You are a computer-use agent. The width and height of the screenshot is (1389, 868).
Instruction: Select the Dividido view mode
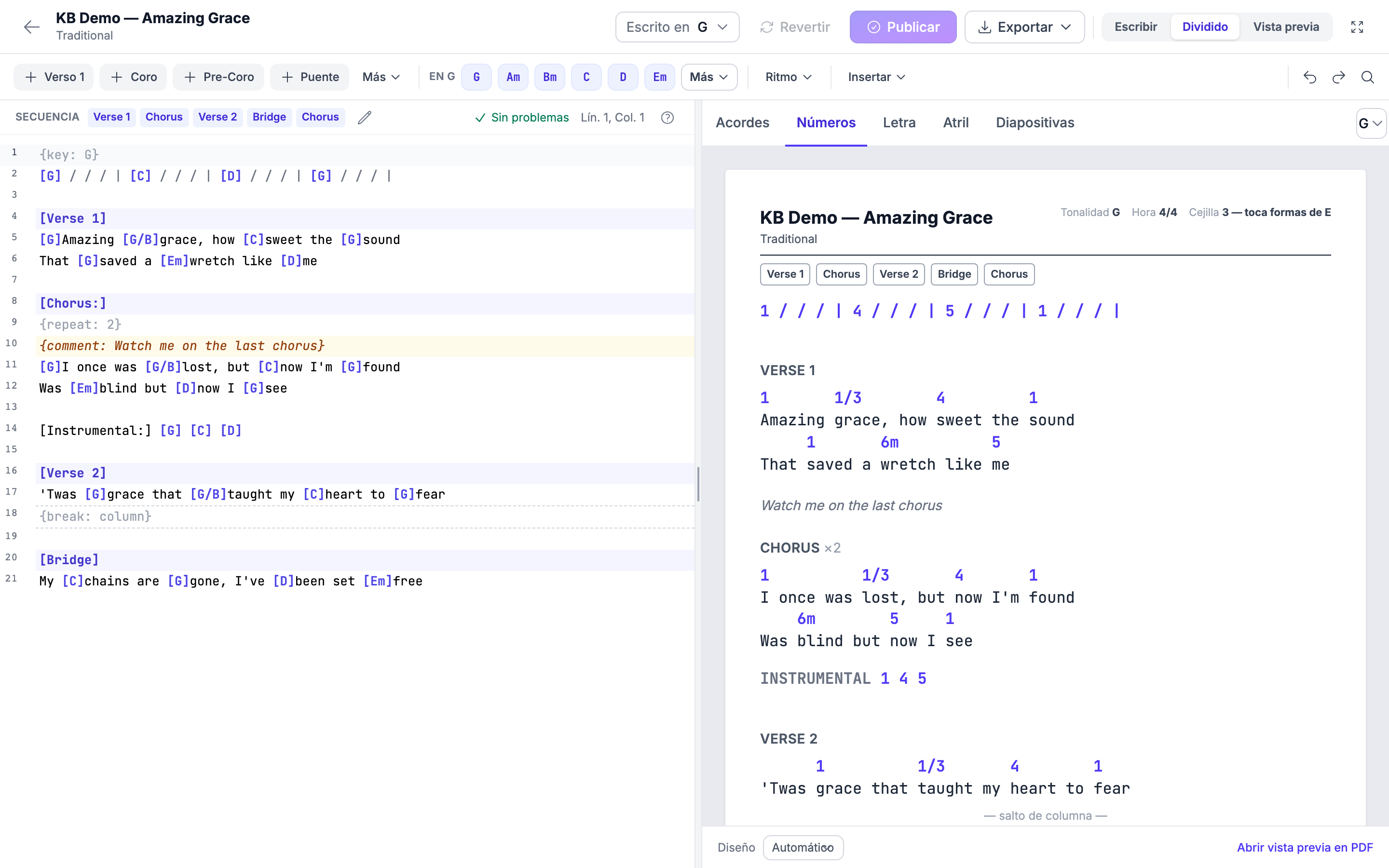[1205, 27]
